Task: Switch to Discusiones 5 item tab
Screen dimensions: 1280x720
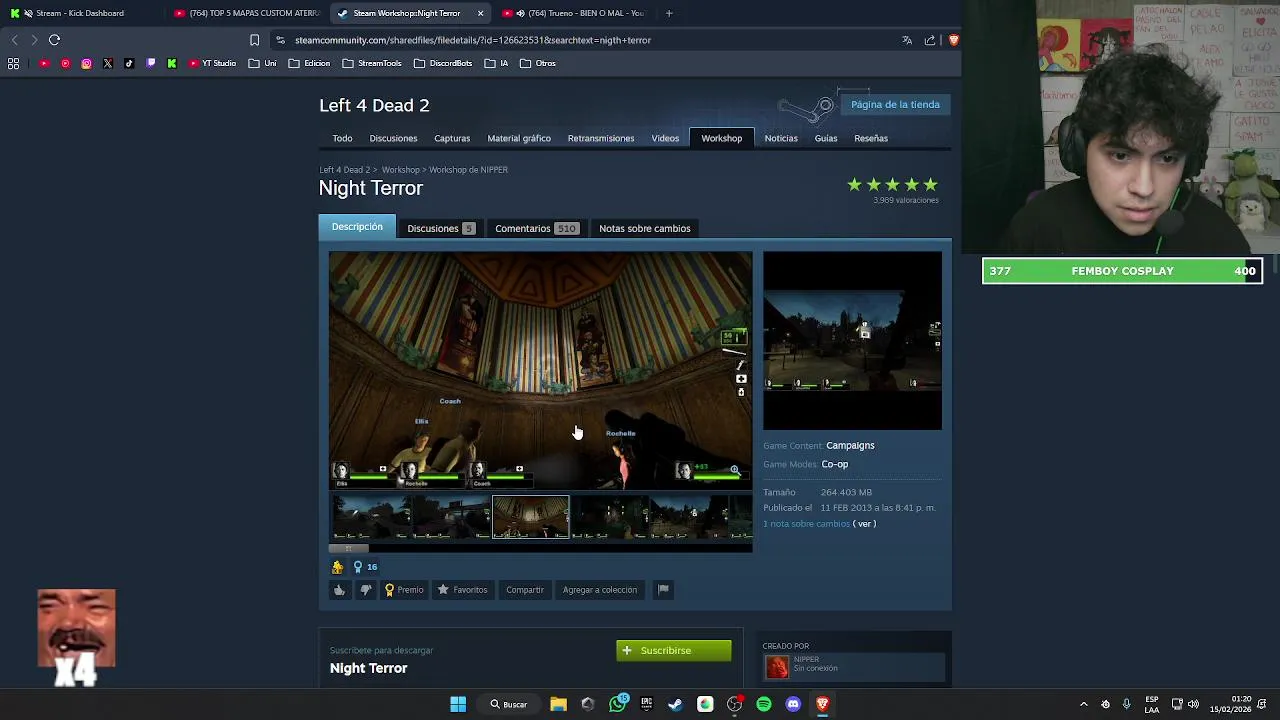Action: tap(441, 228)
